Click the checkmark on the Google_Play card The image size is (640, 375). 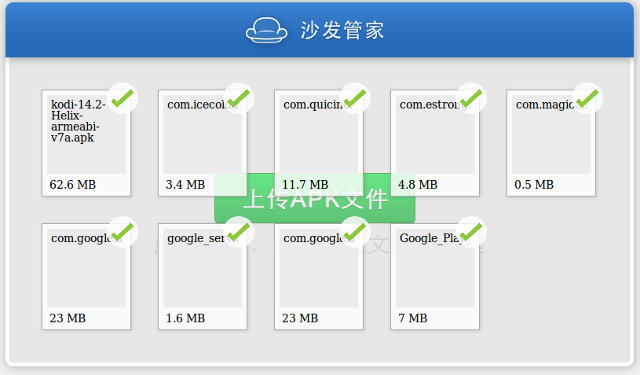[471, 232]
